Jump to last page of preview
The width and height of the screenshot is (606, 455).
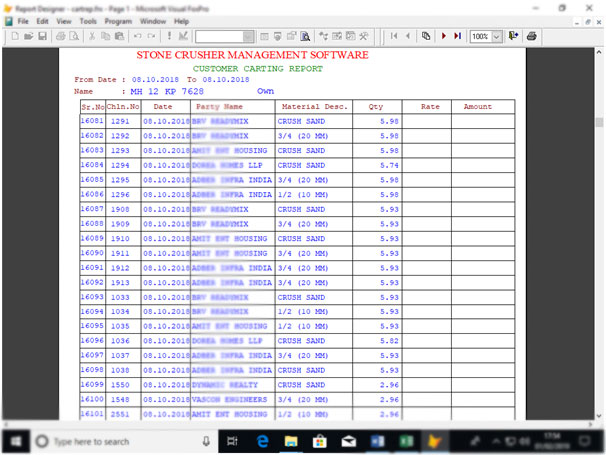tap(458, 36)
